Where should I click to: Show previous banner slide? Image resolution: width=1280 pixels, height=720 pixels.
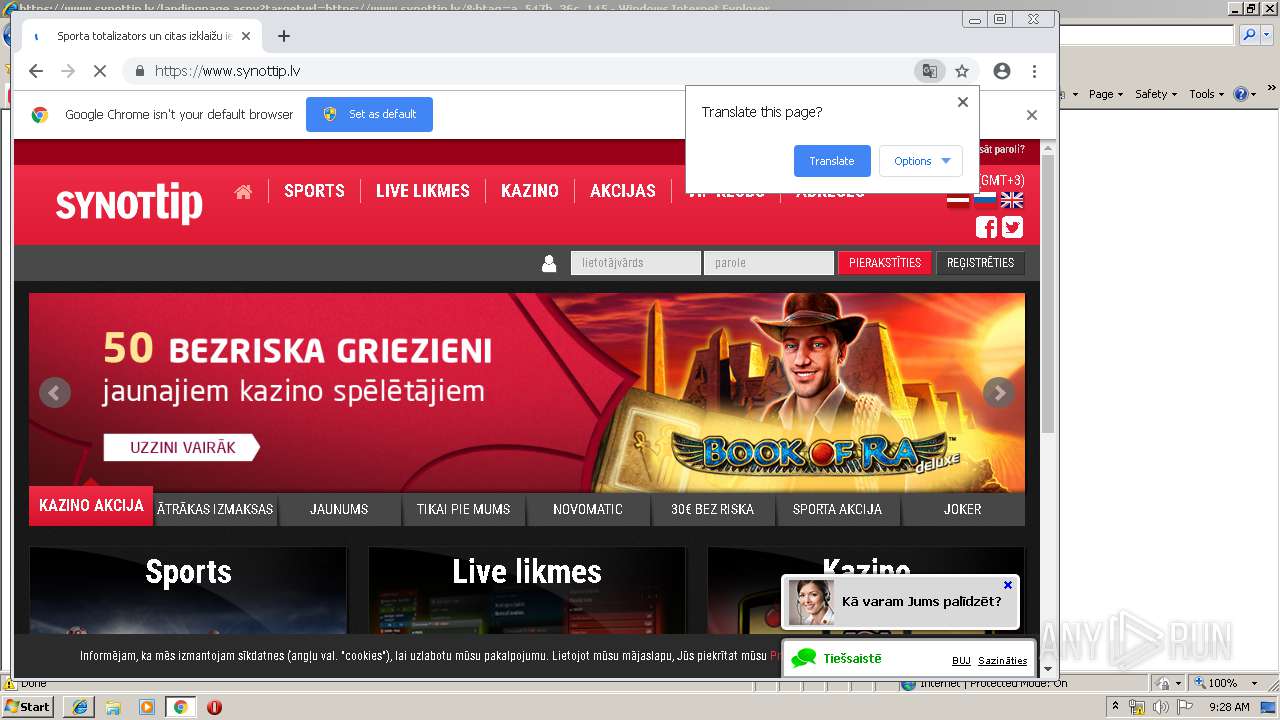pos(55,392)
